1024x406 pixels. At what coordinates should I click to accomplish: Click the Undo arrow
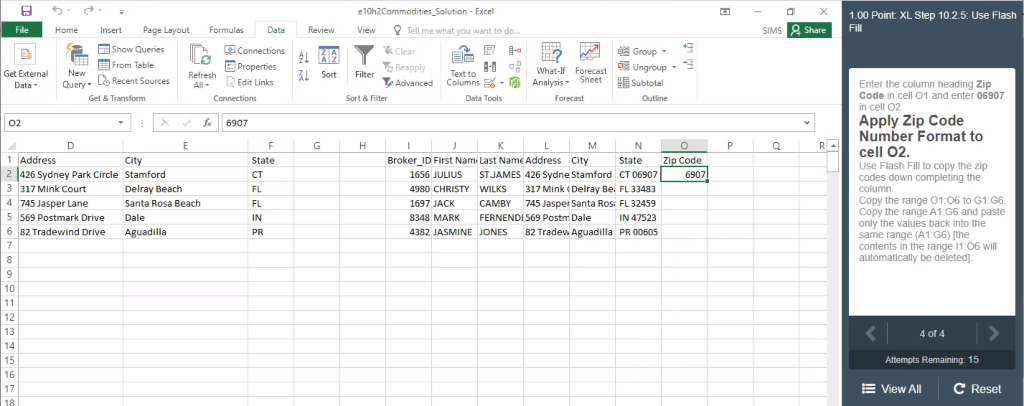pos(57,11)
